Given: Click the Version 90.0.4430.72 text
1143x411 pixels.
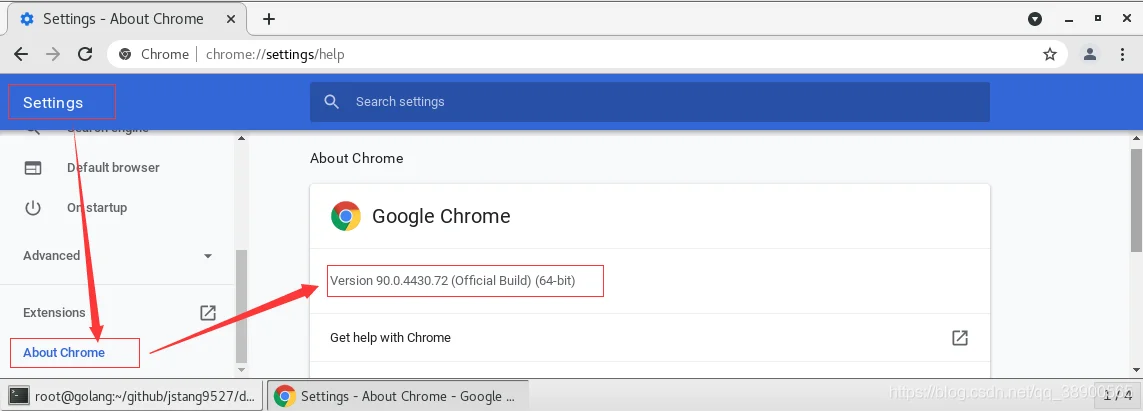Looking at the screenshot, I should 453,281.
